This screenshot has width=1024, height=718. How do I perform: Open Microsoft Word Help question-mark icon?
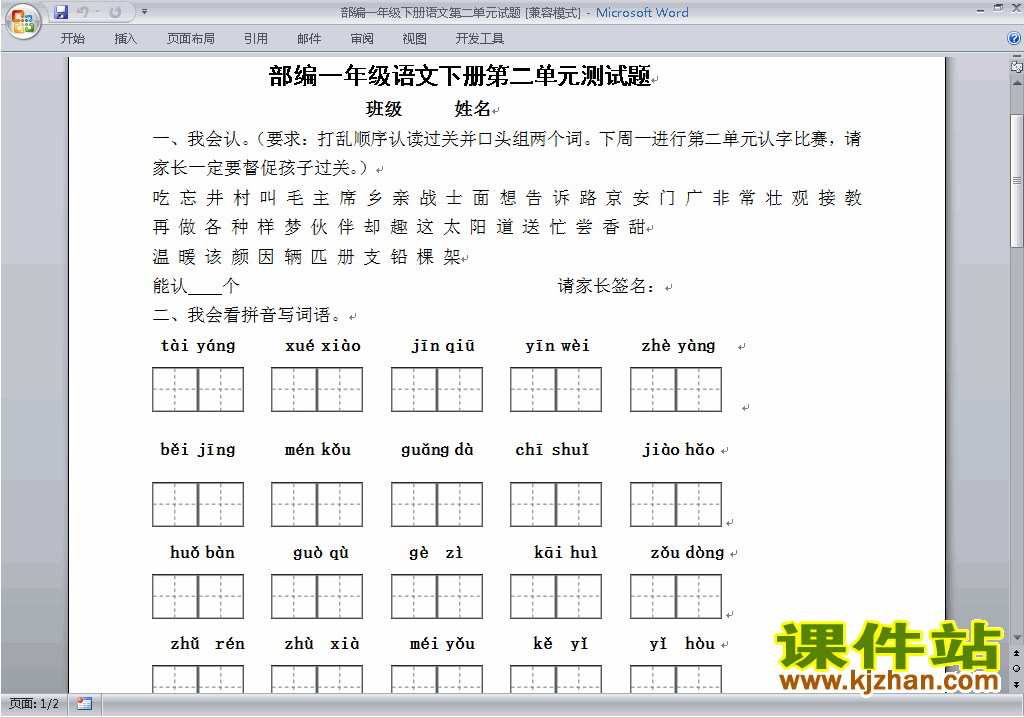click(x=1014, y=39)
